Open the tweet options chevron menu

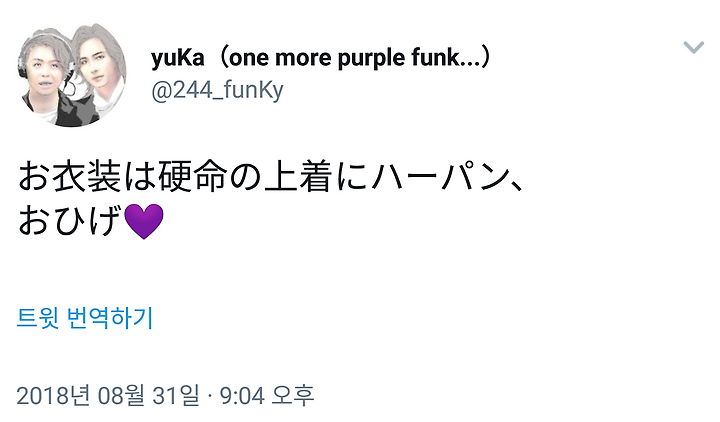(x=694, y=48)
